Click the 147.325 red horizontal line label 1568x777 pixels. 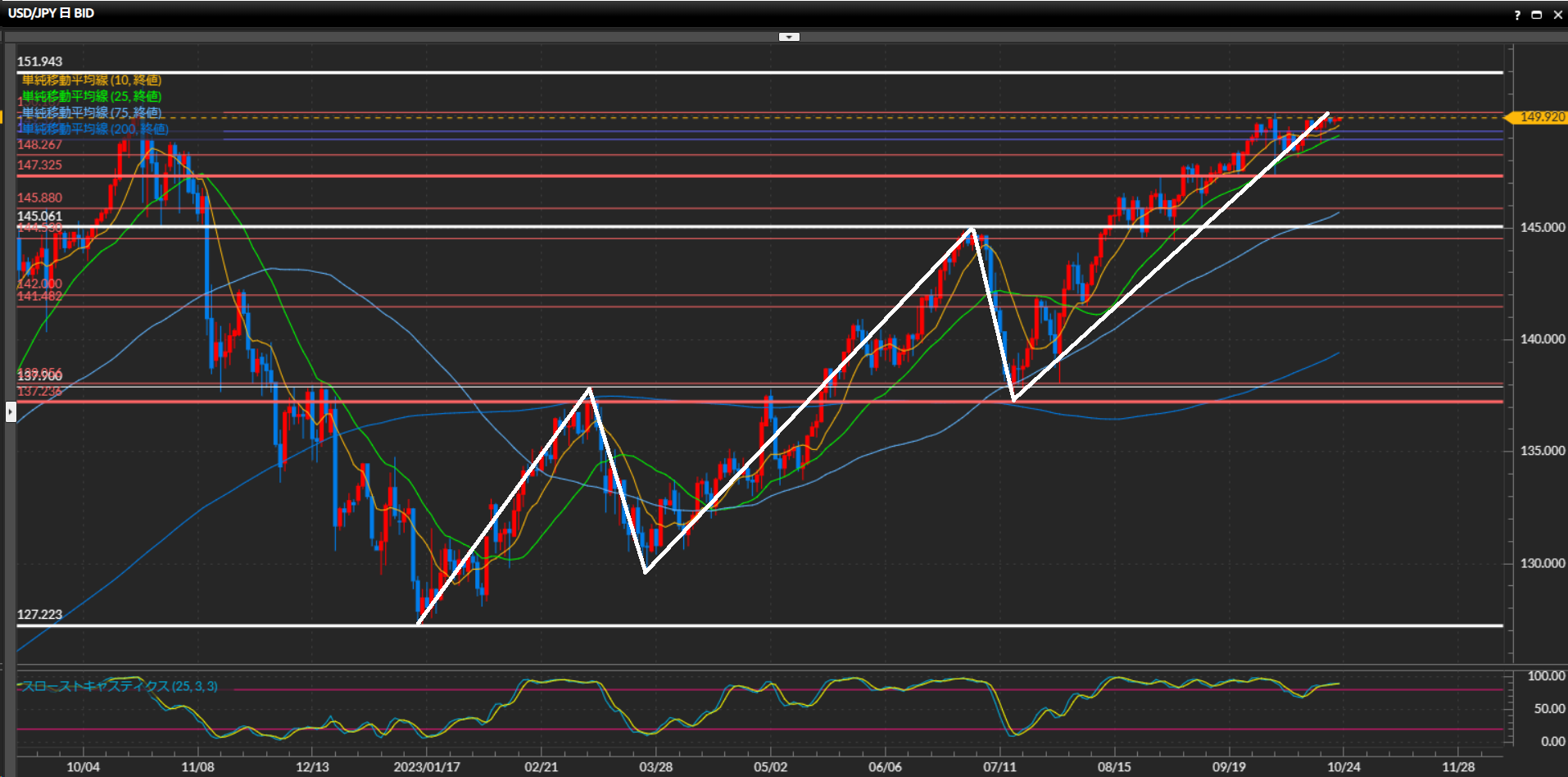tap(39, 165)
